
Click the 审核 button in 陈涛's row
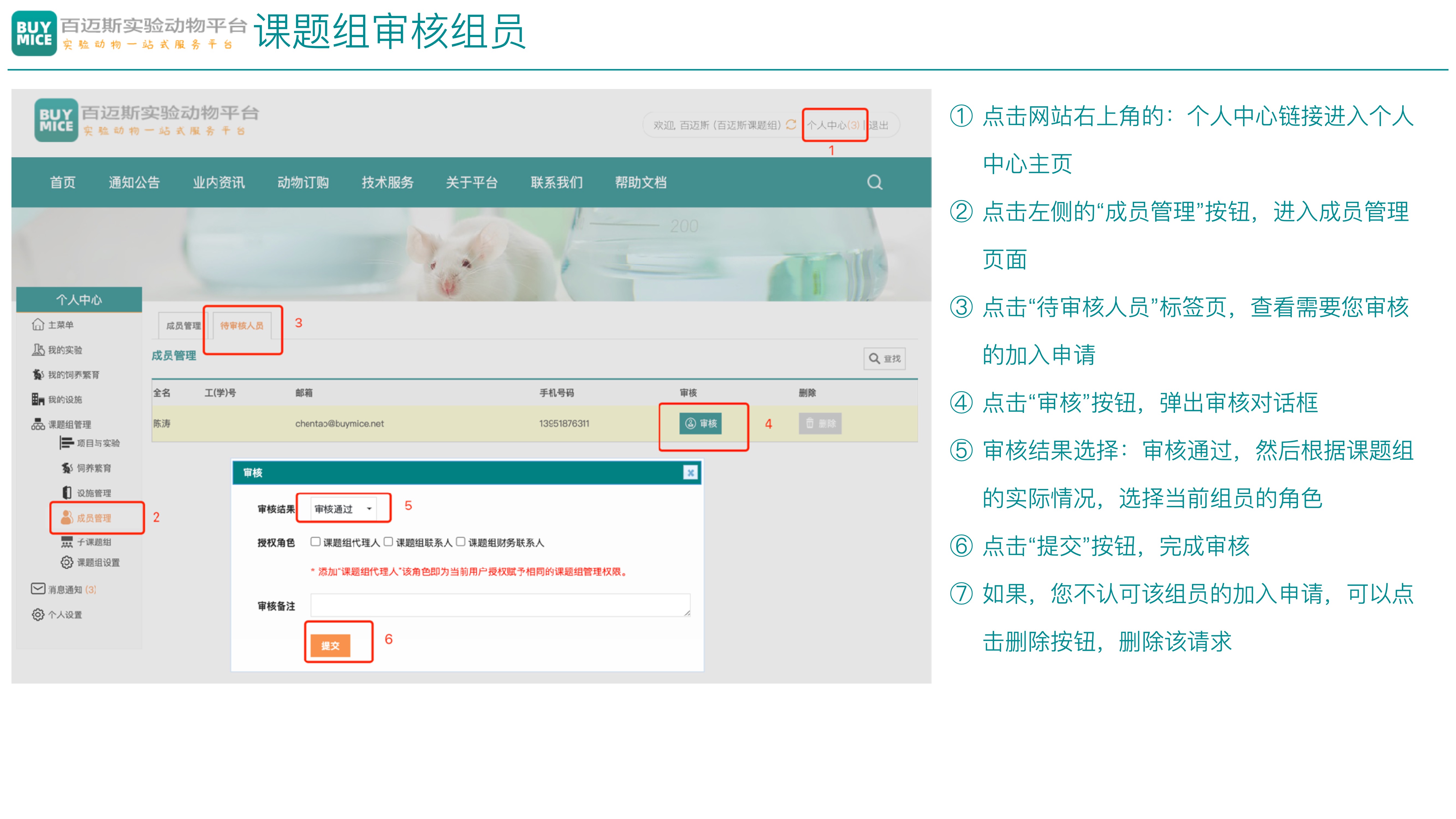point(701,423)
